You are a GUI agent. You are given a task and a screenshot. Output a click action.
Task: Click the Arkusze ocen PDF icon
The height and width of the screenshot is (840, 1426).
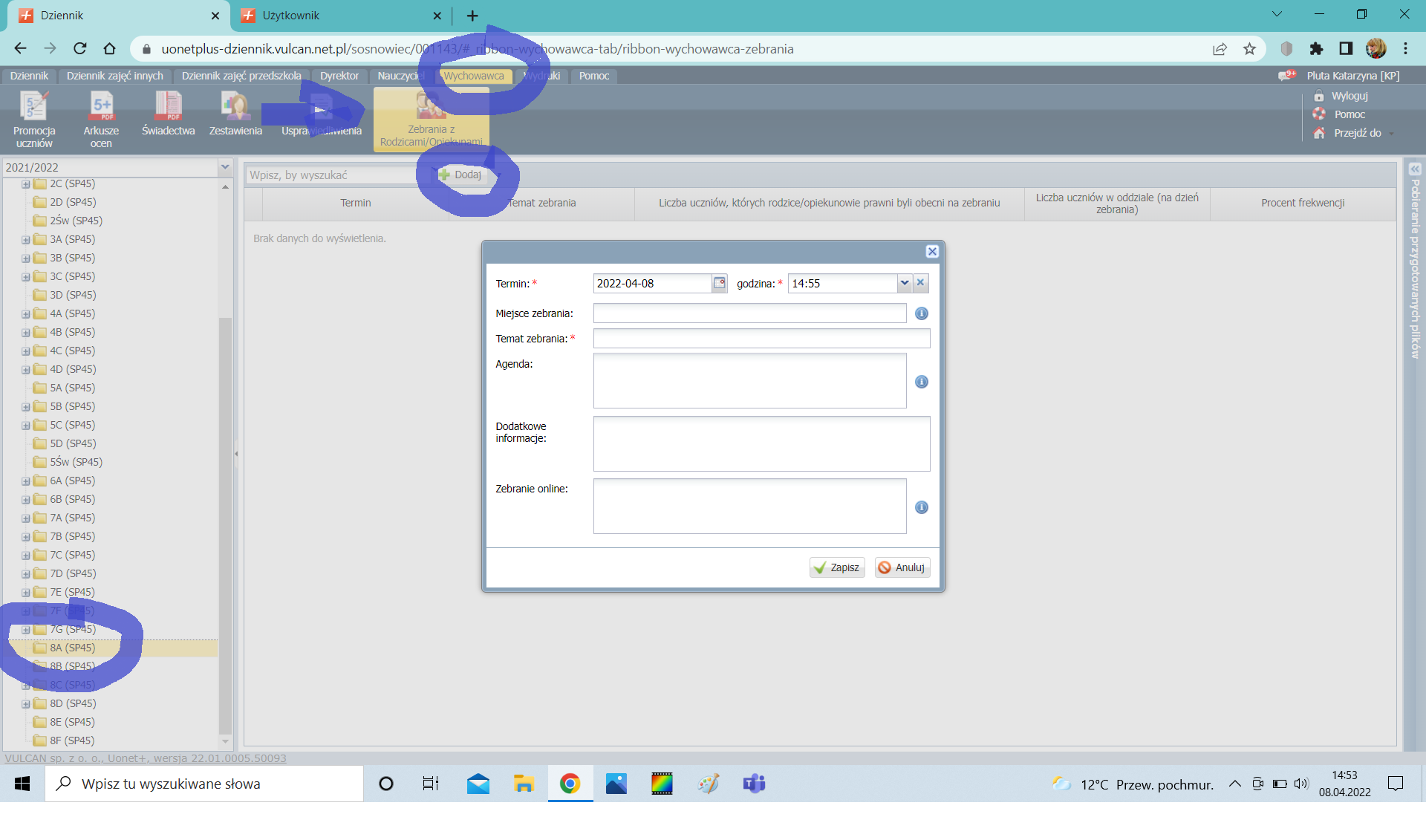[101, 106]
